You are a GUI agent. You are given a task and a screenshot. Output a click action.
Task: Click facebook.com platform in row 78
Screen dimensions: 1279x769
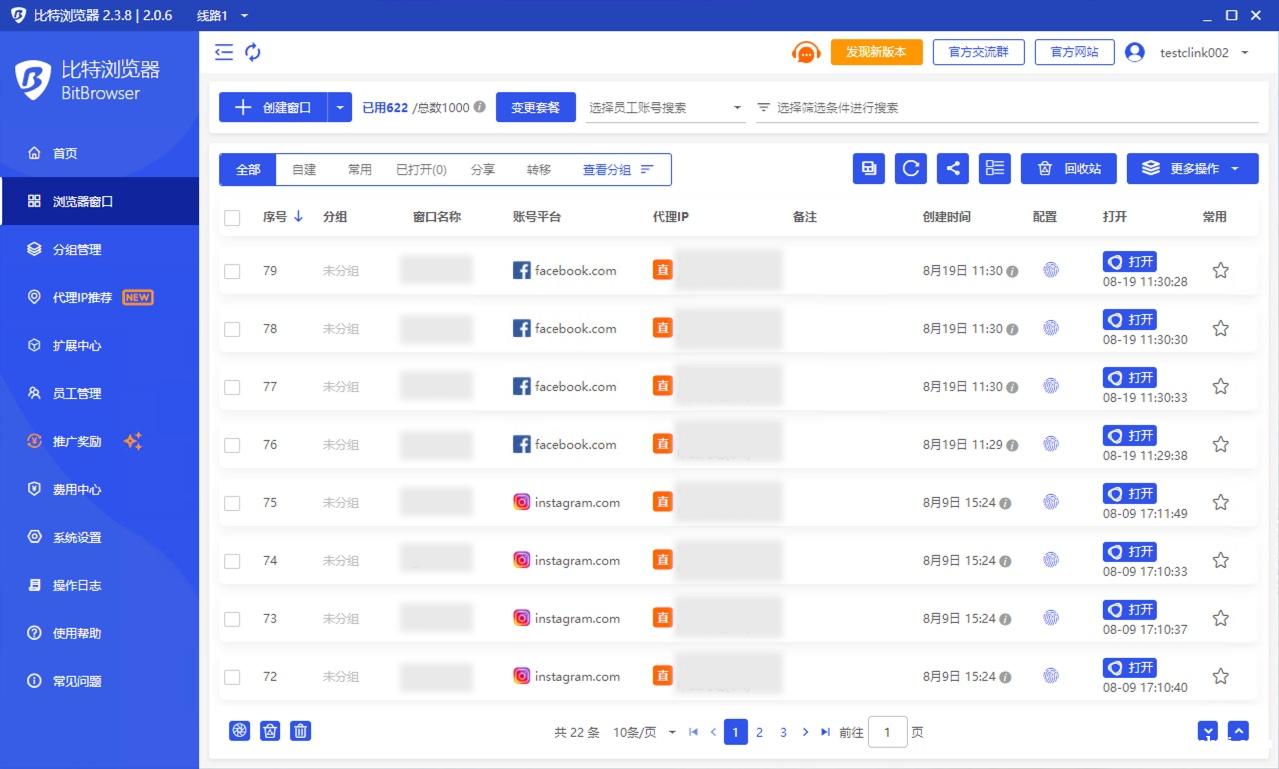pos(565,328)
